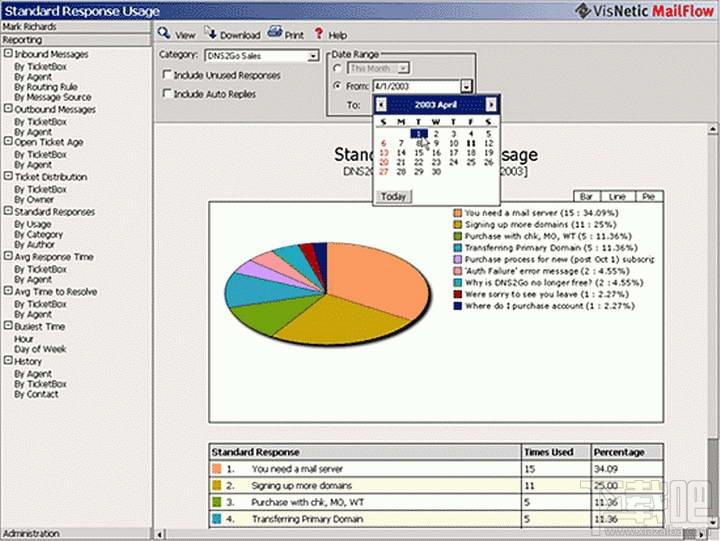Click the Times Used column header
Image resolution: width=720 pixels, height=541 pixels.
tap(556, 452)
